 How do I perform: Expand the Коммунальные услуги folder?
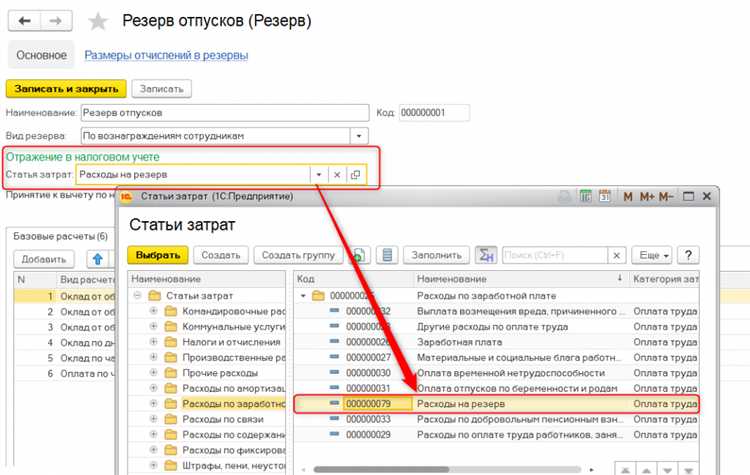click(154, 326)
